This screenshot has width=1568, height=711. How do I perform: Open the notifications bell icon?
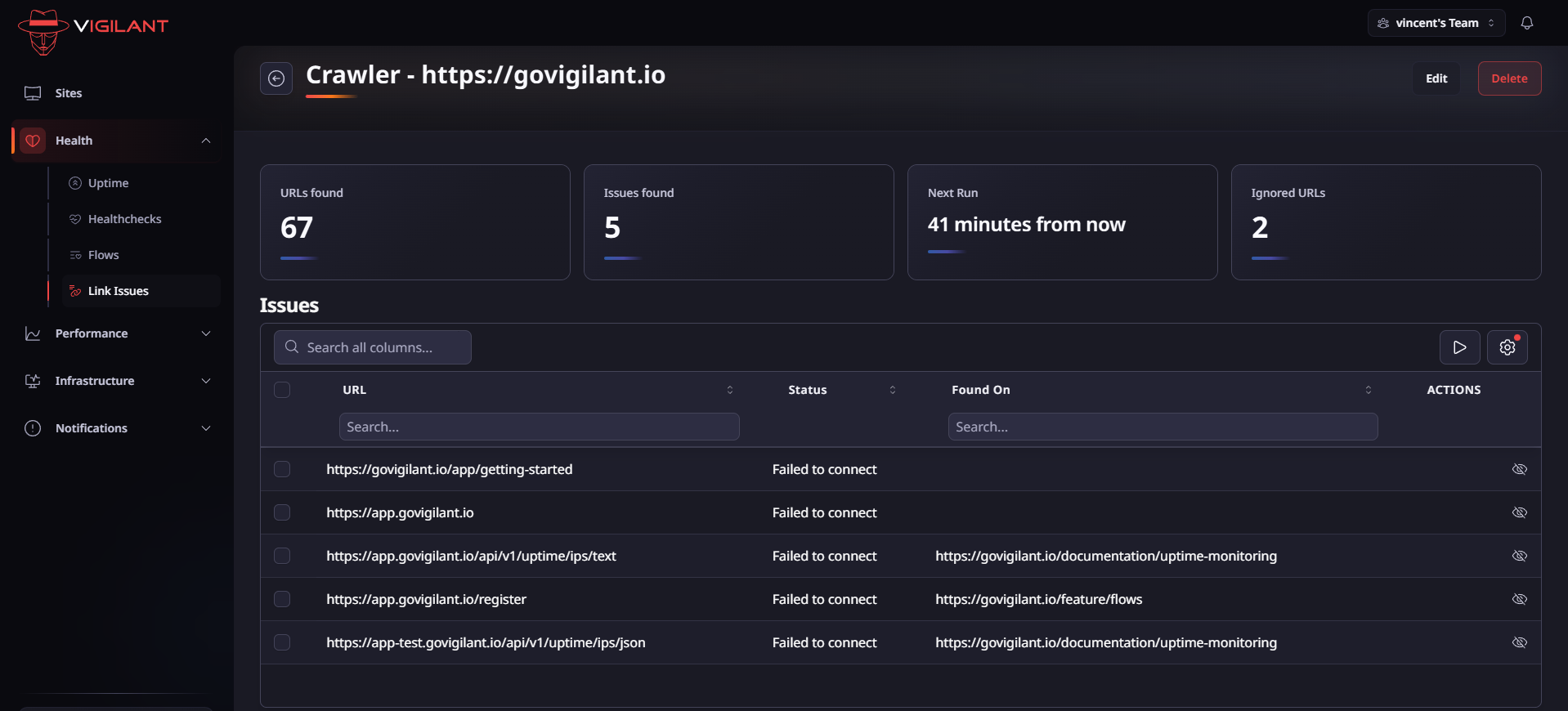tap(1526, 23)
